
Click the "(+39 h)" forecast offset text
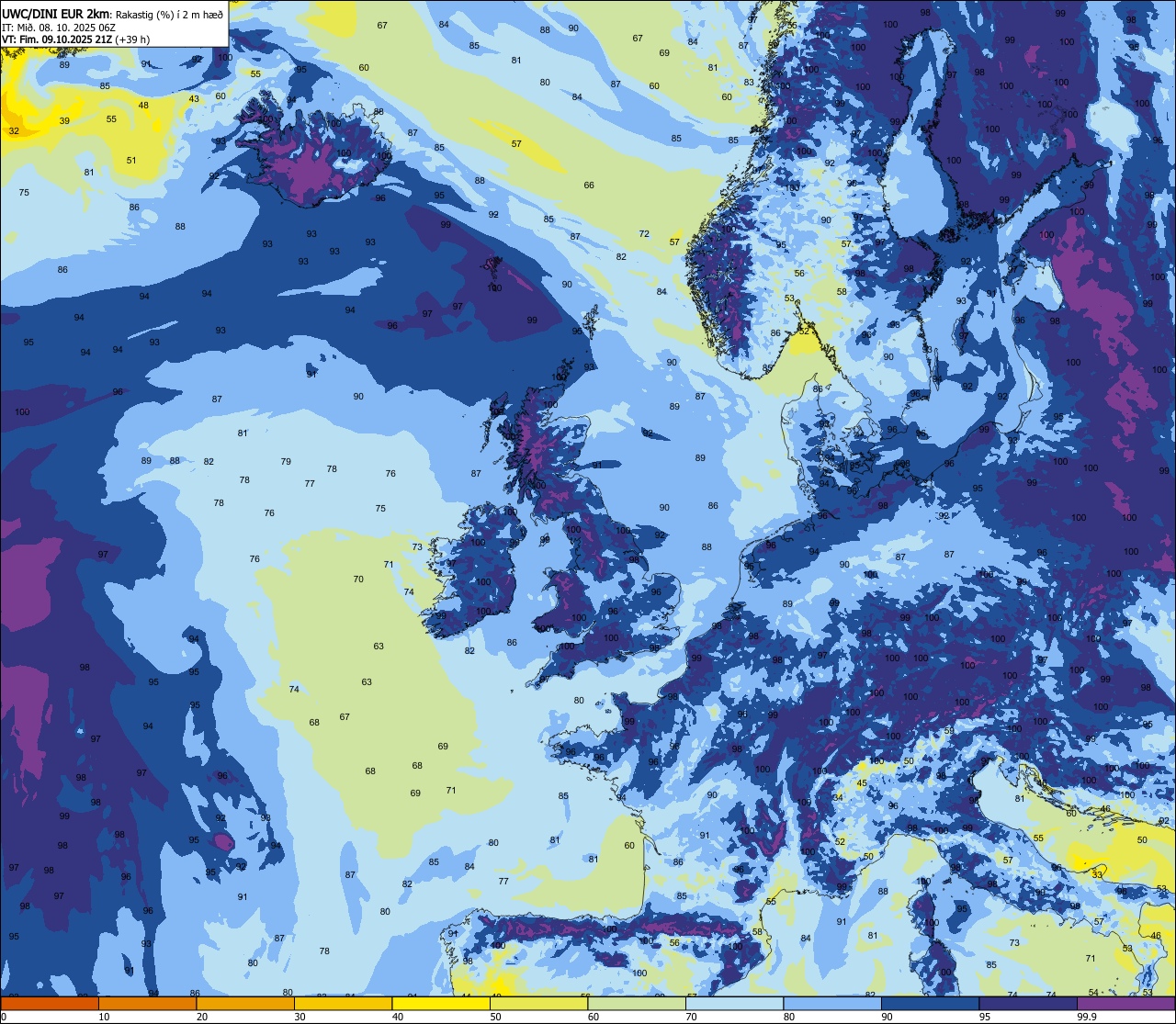[x=132, y=39]
